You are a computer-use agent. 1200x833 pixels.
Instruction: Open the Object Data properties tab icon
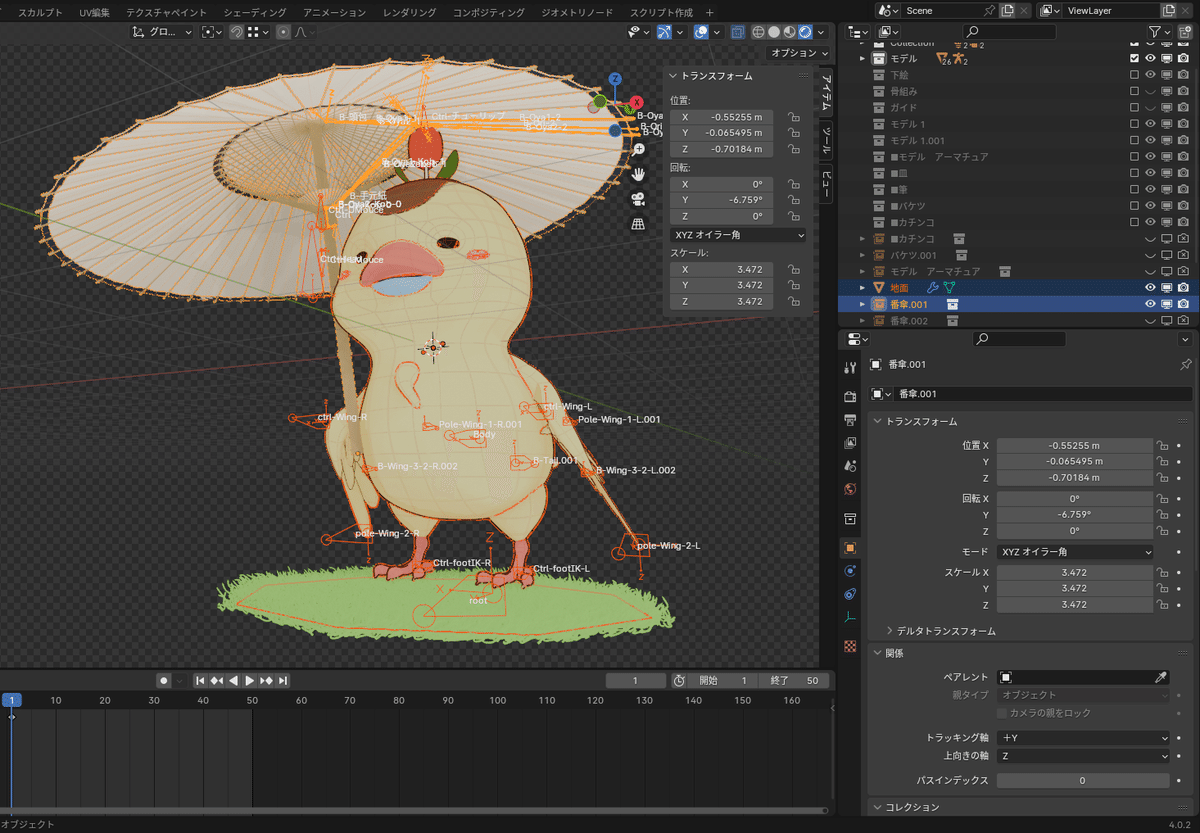tap(850, 617)
